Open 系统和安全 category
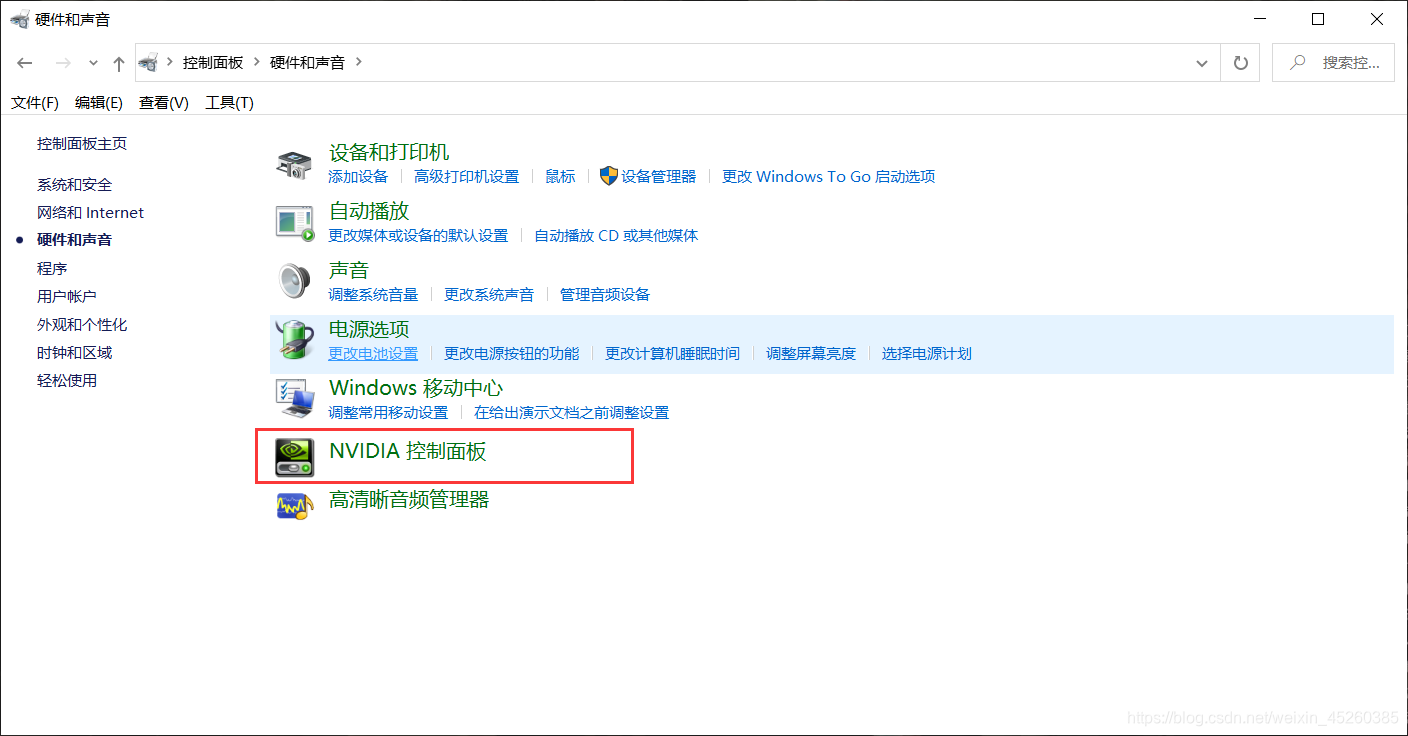 pyautogui.click(x=75, y=185)
